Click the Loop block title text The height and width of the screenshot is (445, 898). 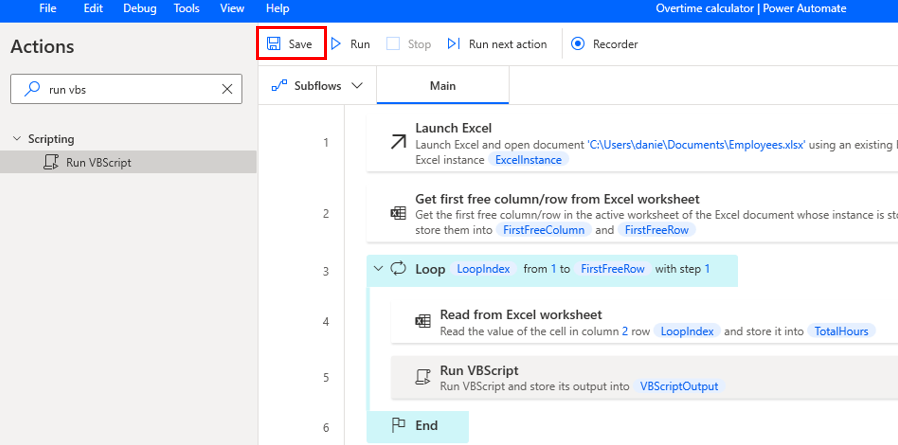(x=430, y=269)
